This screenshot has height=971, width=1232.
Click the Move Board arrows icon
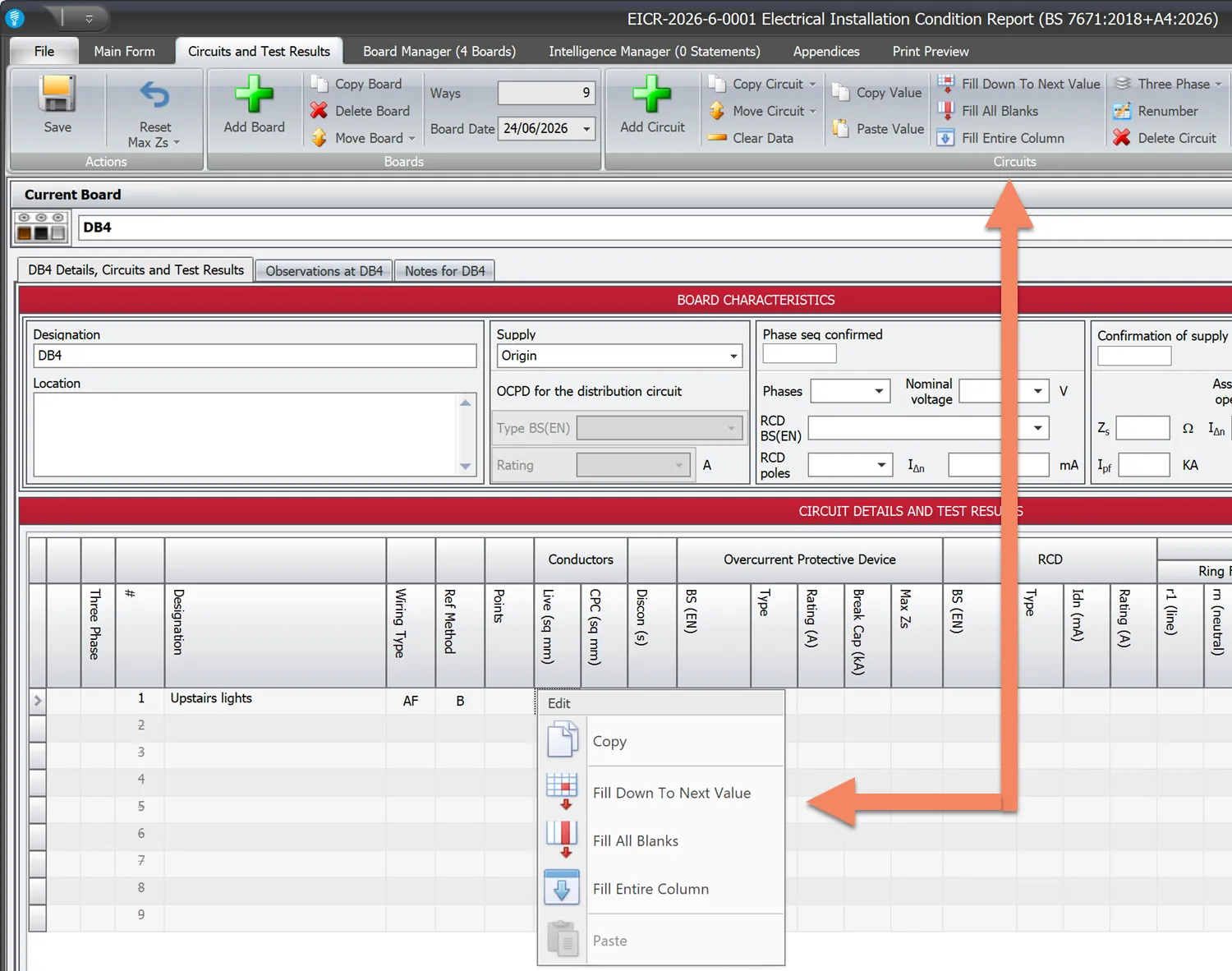(319, 137)
